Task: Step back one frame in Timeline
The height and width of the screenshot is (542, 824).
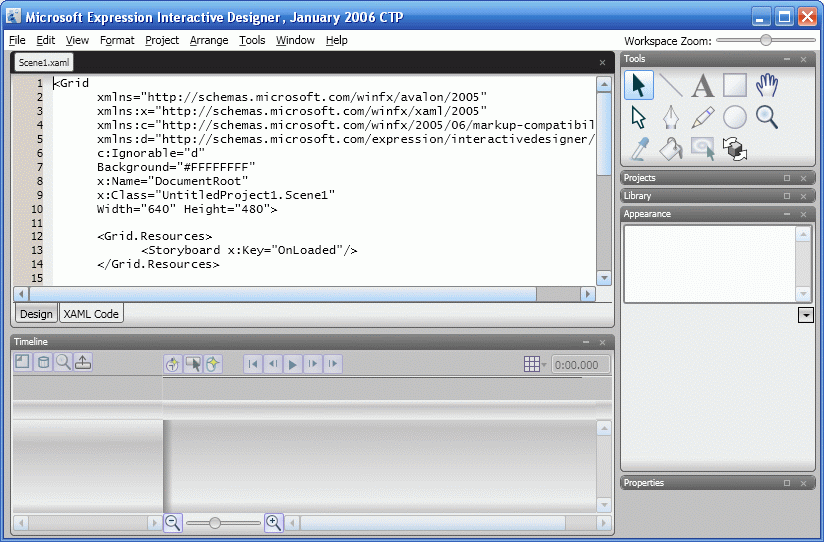Action: pos(273,364)
